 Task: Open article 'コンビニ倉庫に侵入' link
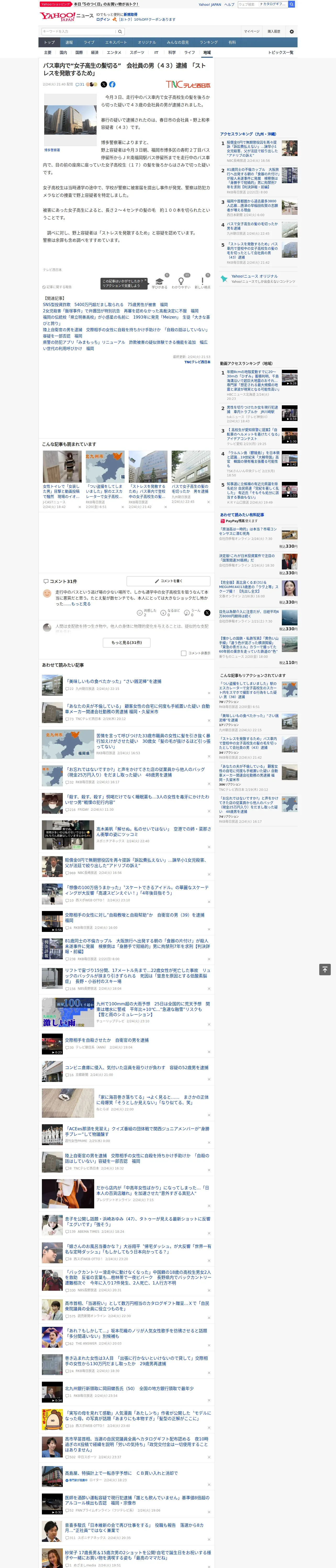137,1067
